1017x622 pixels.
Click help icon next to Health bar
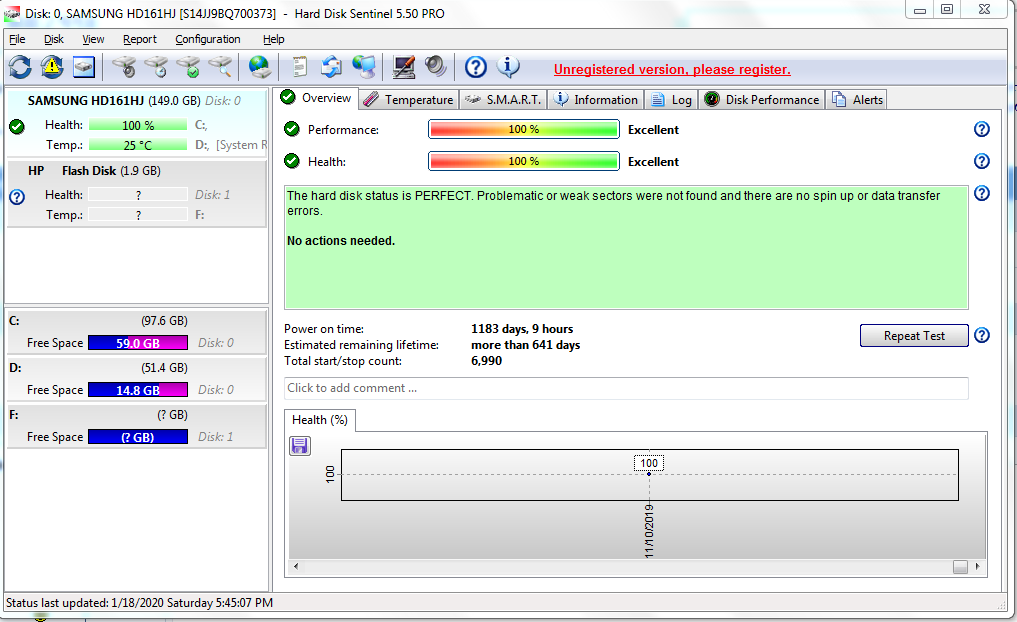[982, 161]
